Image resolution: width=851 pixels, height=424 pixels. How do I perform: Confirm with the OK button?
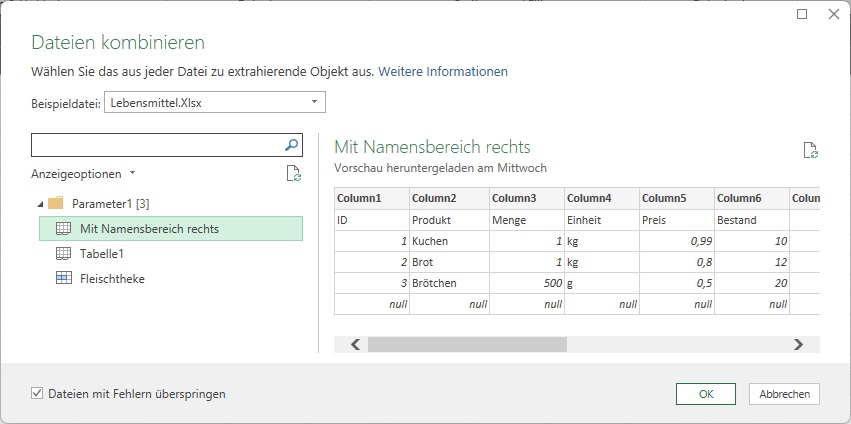pos(706,394)
